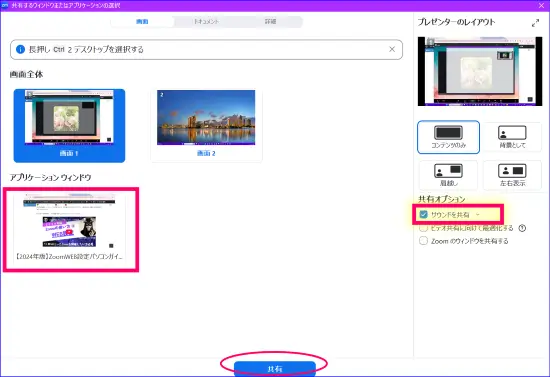Click the 画面 2 label text
Viewport: 550px width, 377px height.
(x=206, y=153)
